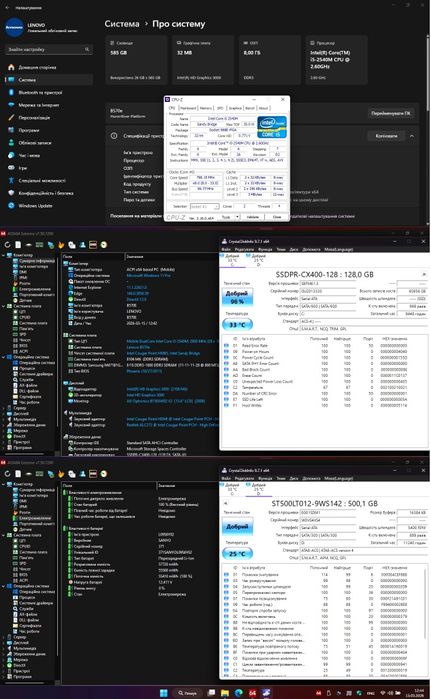
Task: Open the AIDA64 red 64 taskbar icon
Action: pos(252,693)
